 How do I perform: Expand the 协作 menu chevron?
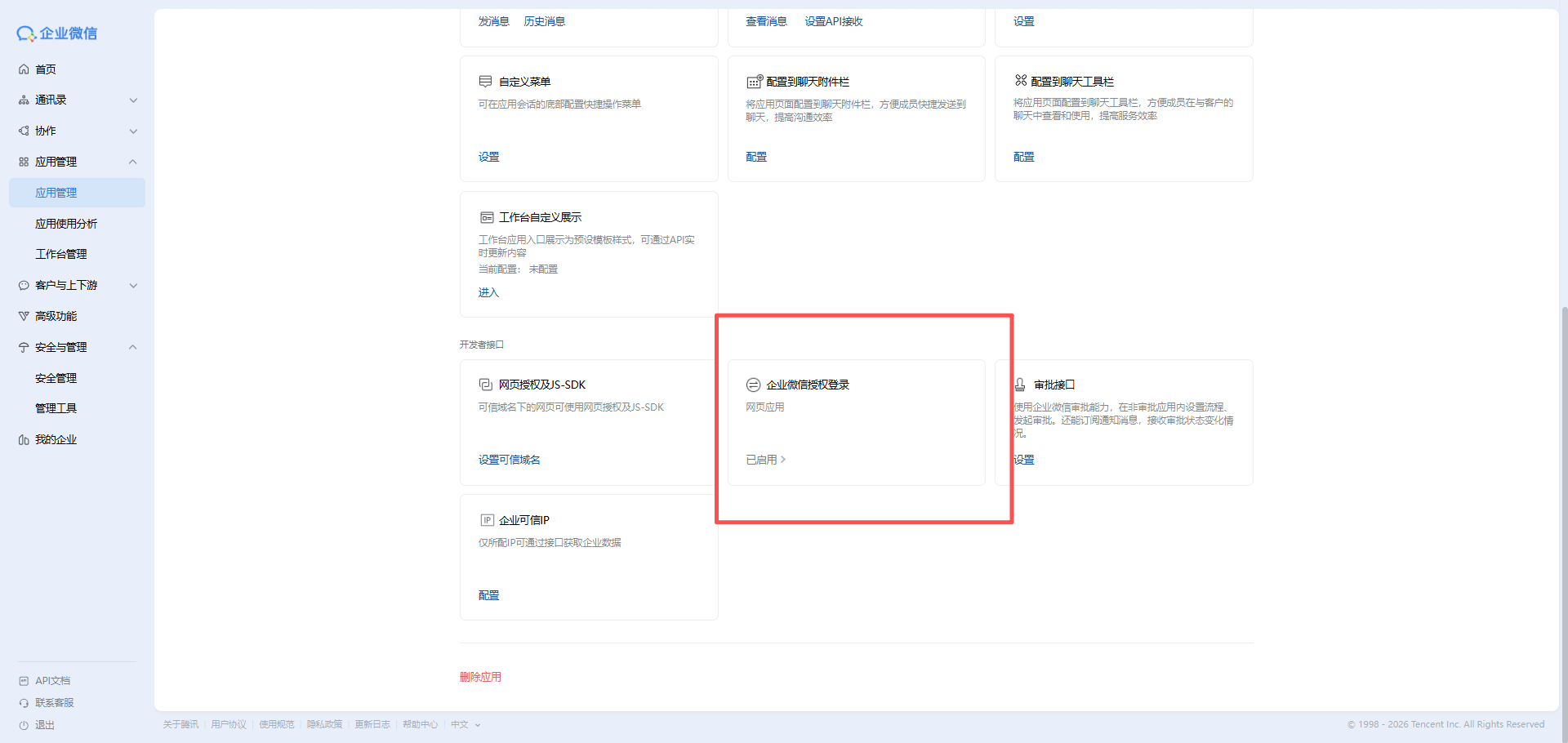tap(133, 131)
